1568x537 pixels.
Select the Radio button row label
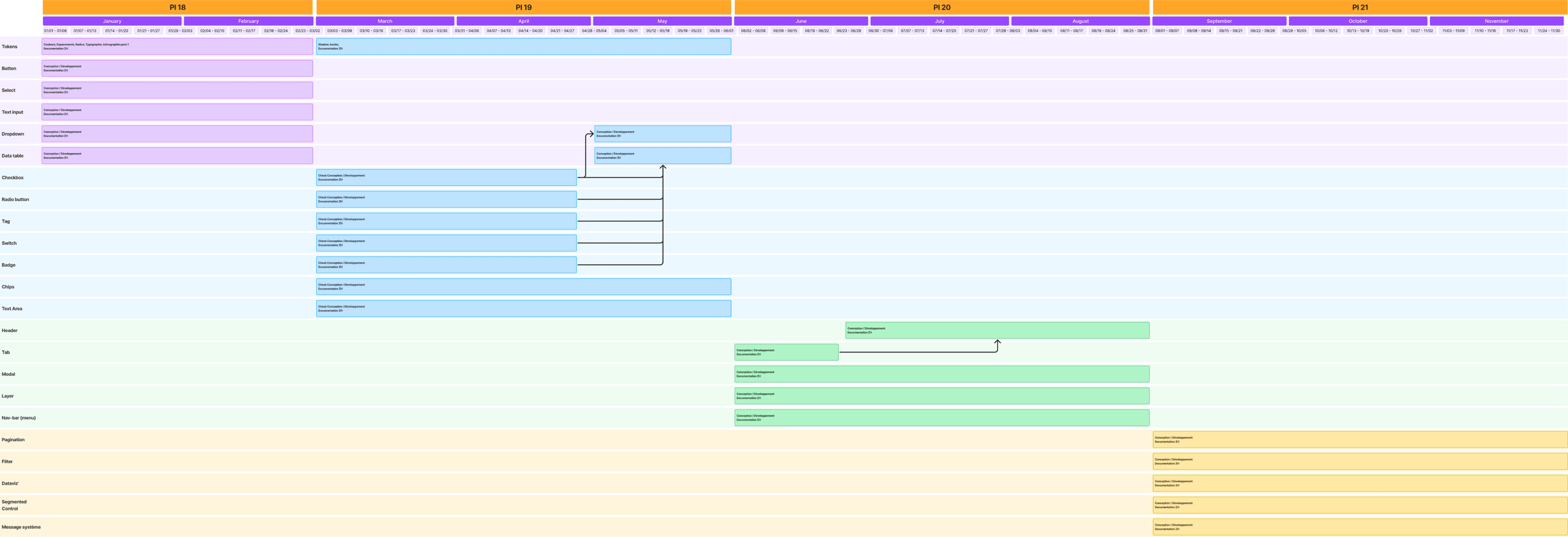click(15, 199)
